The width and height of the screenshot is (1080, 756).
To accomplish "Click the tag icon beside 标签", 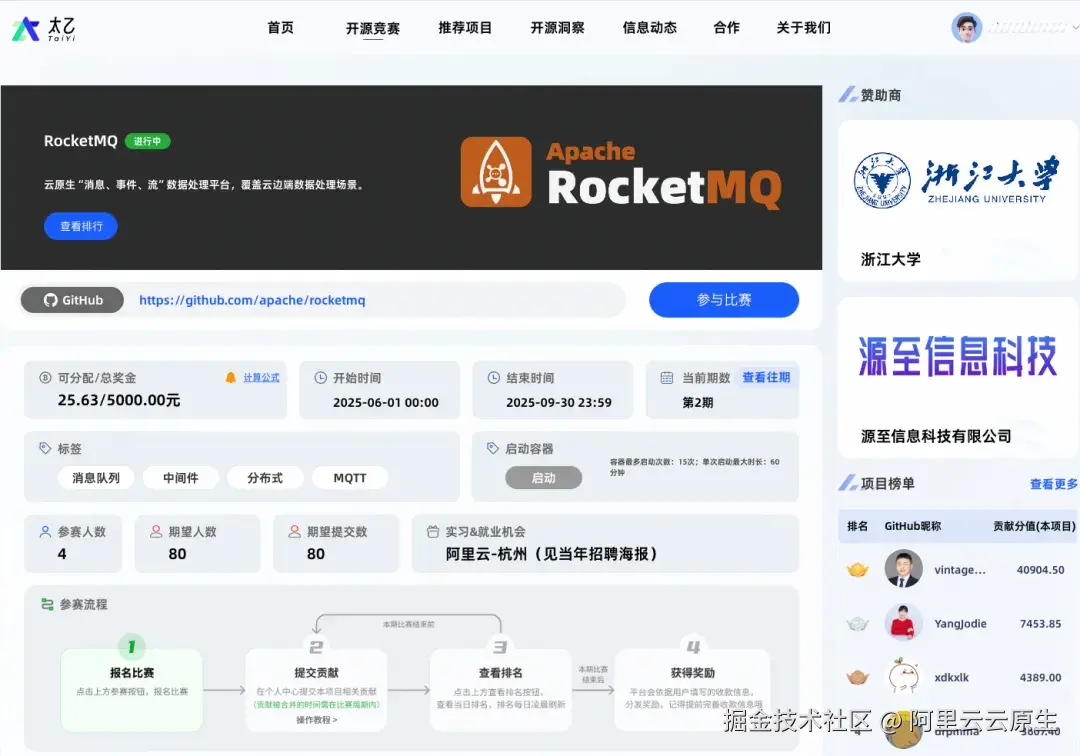I will [45, 448].
